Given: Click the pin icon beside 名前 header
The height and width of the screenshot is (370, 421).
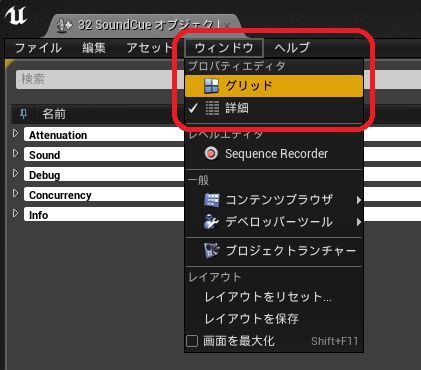Looking at the screenshot, I should (x=23, y=114).
